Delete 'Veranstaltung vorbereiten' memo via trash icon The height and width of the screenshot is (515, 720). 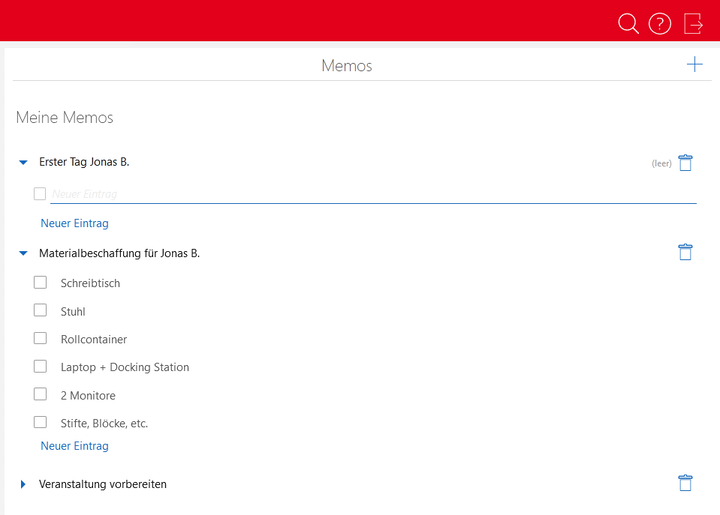tap(685, 483)
